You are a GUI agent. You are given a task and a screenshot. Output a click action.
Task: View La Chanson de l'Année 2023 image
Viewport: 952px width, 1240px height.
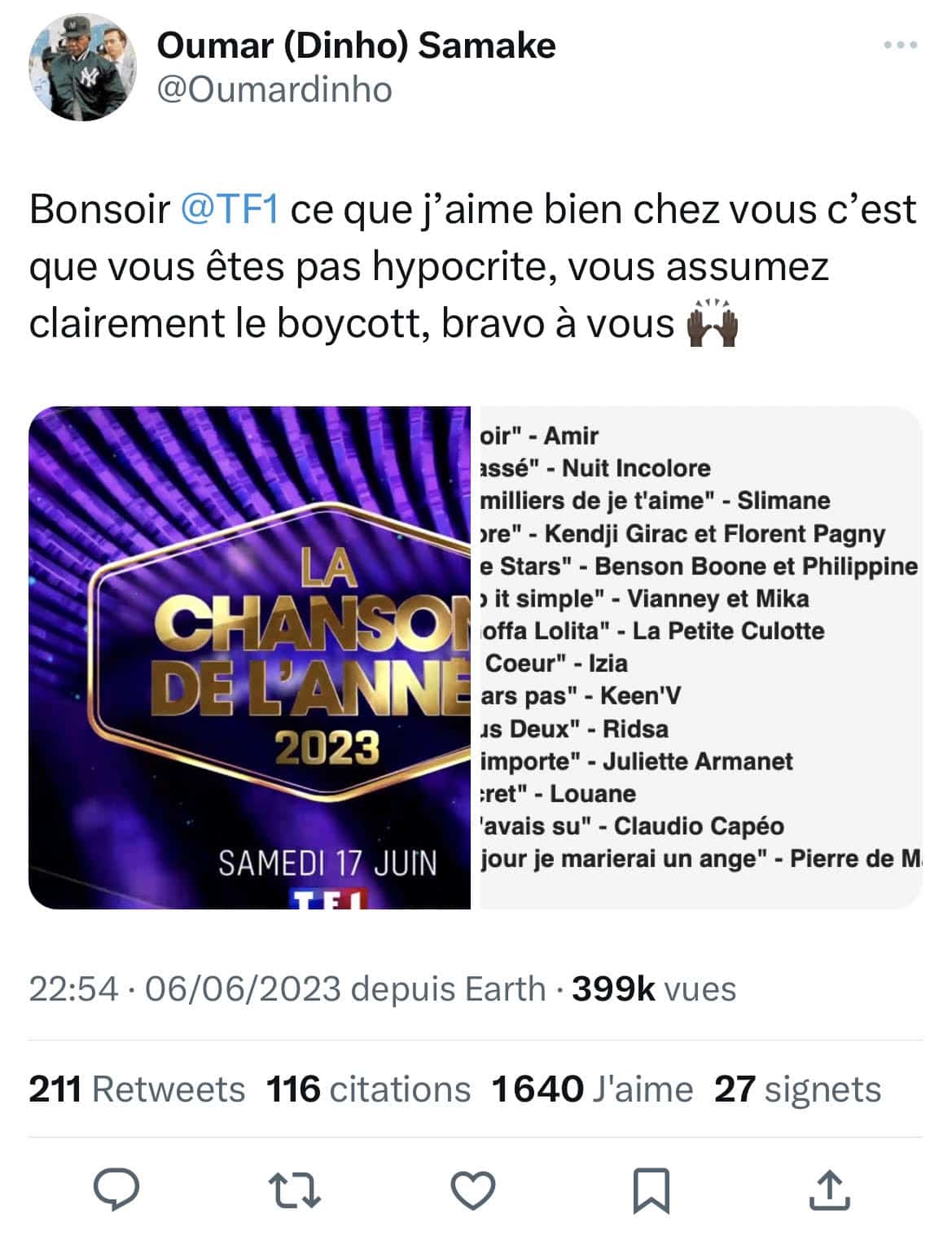(249, 657)
